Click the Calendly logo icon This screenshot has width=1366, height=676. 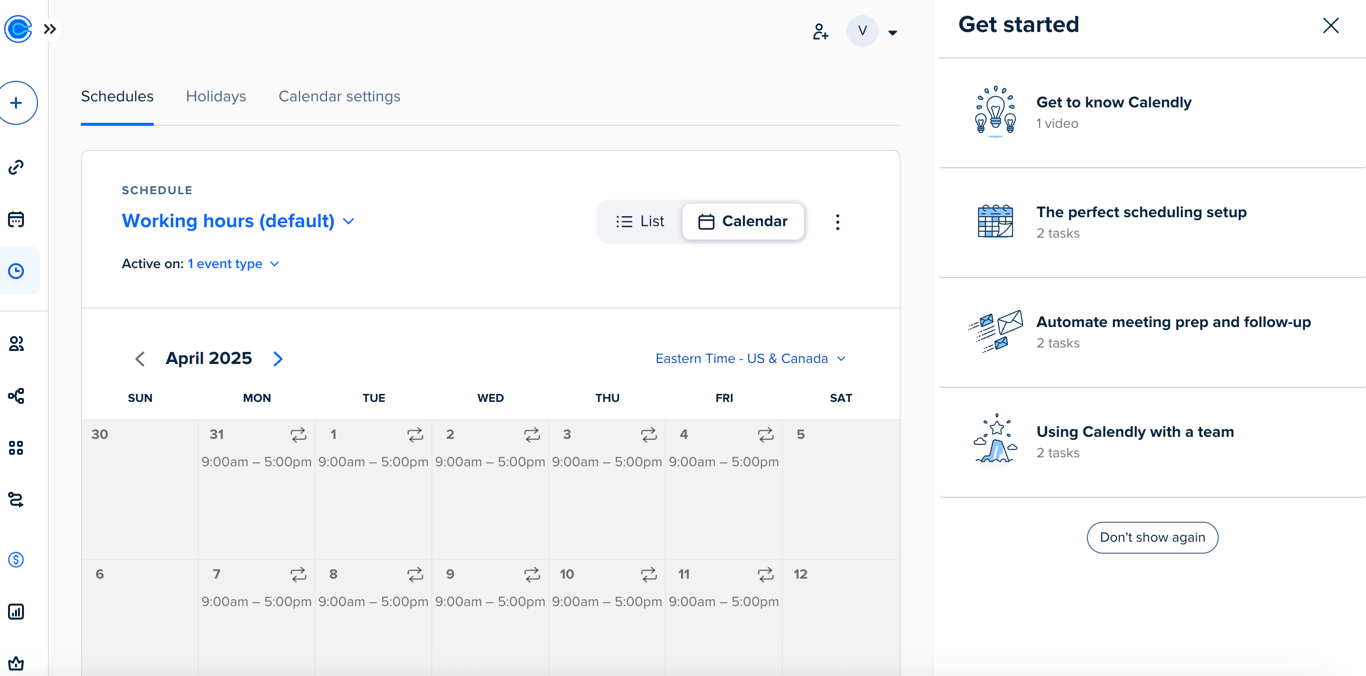click(x=18, y=29)
